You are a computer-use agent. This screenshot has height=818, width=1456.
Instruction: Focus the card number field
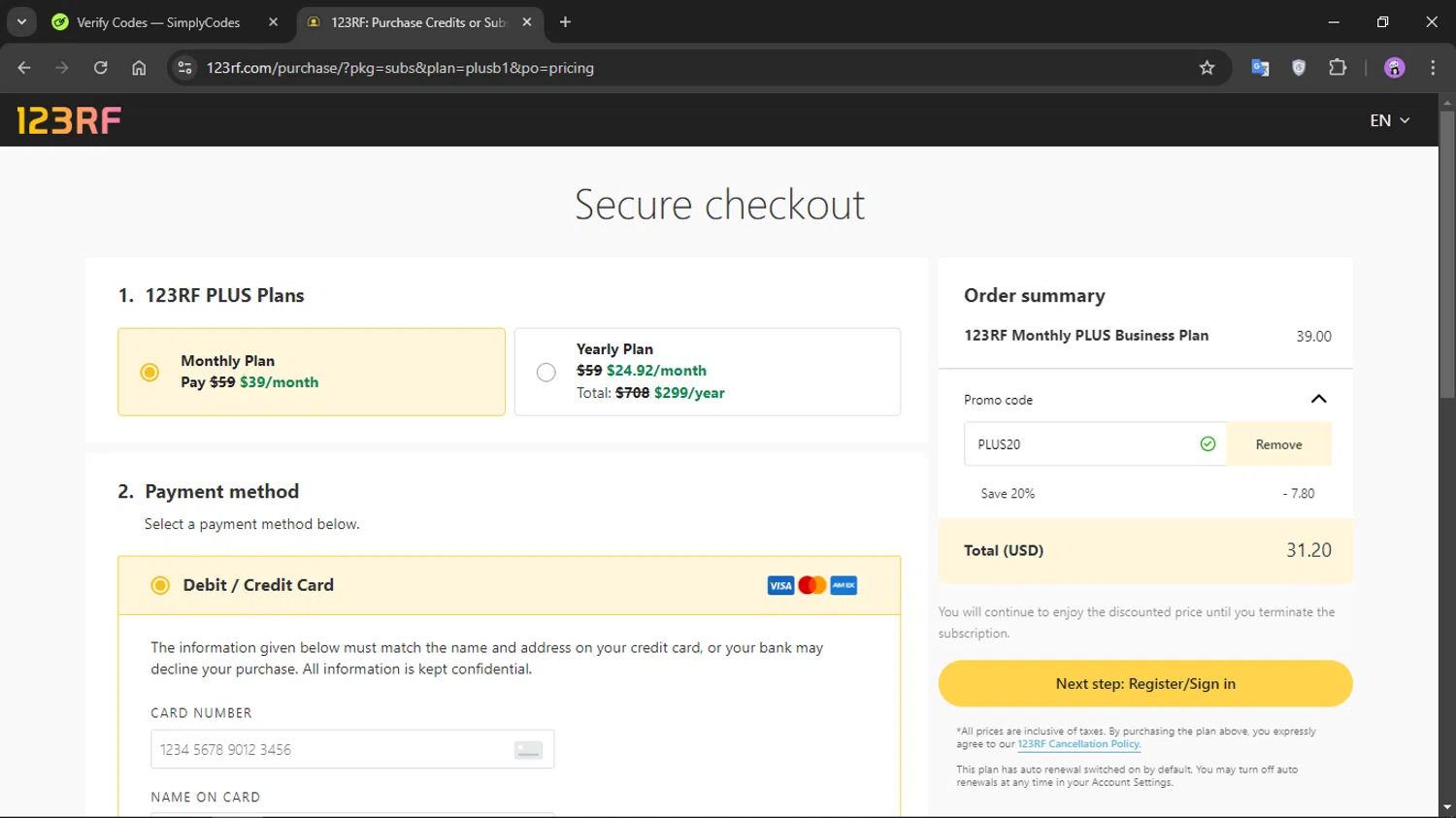pyautogui.click(x=352, y=749)
